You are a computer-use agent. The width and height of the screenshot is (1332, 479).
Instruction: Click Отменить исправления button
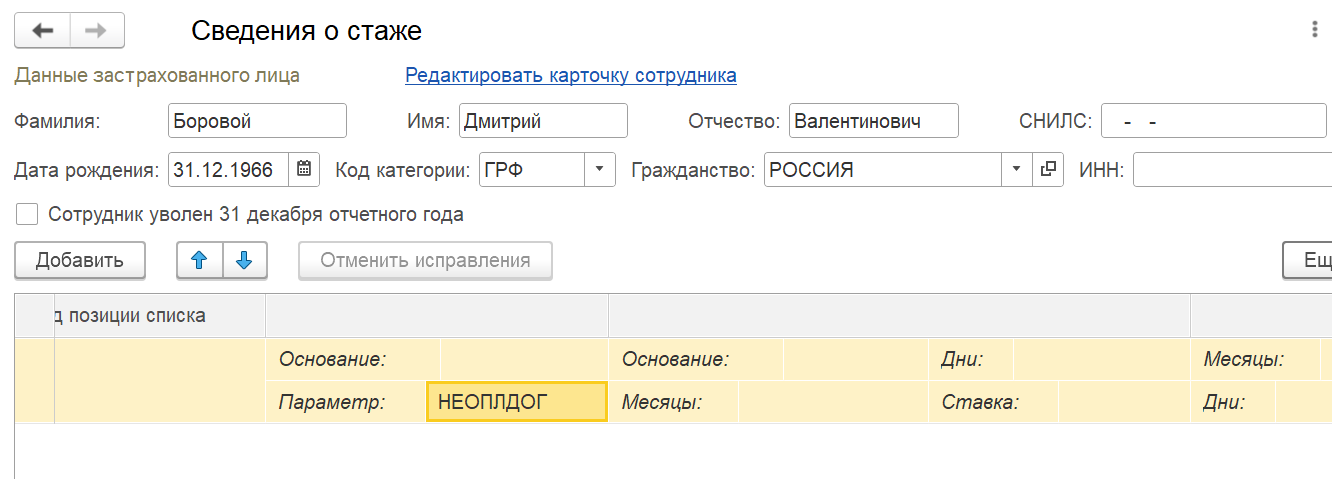(425, 261)
